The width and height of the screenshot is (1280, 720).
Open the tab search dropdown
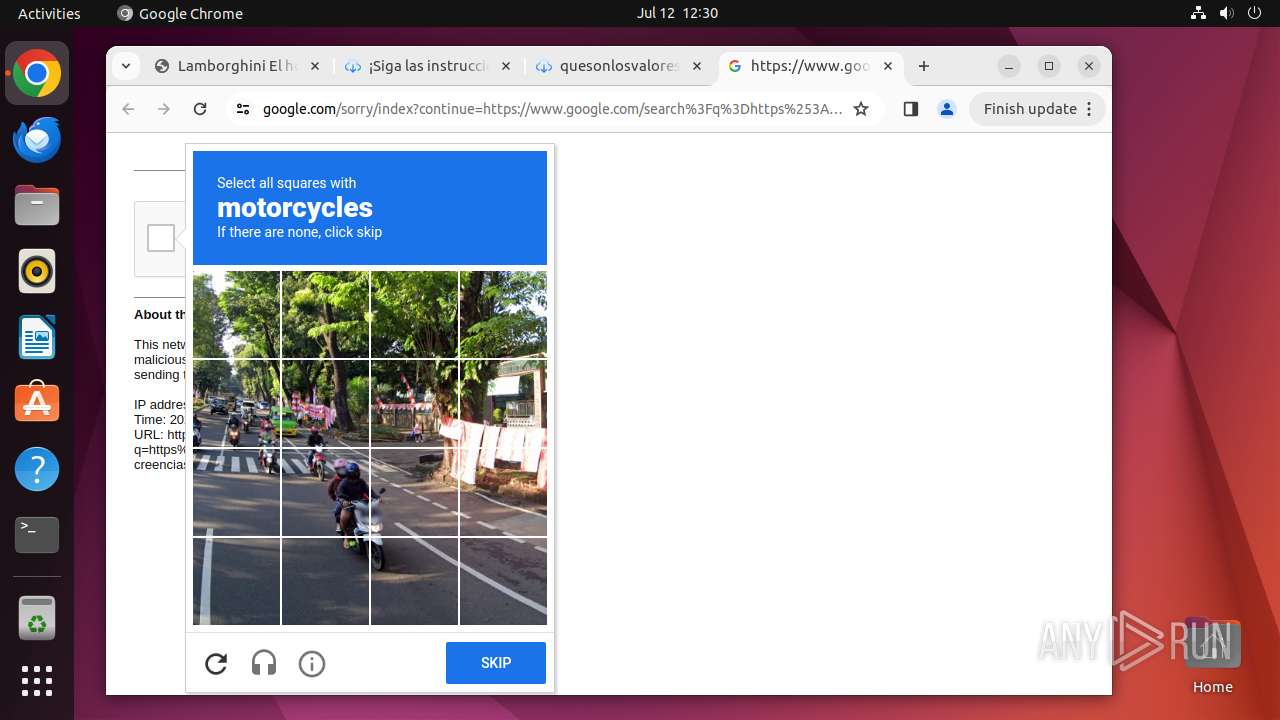(x=125, y=66)
